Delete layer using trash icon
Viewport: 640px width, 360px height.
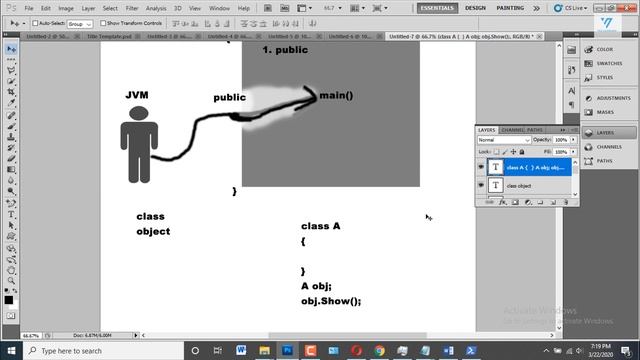566,202
